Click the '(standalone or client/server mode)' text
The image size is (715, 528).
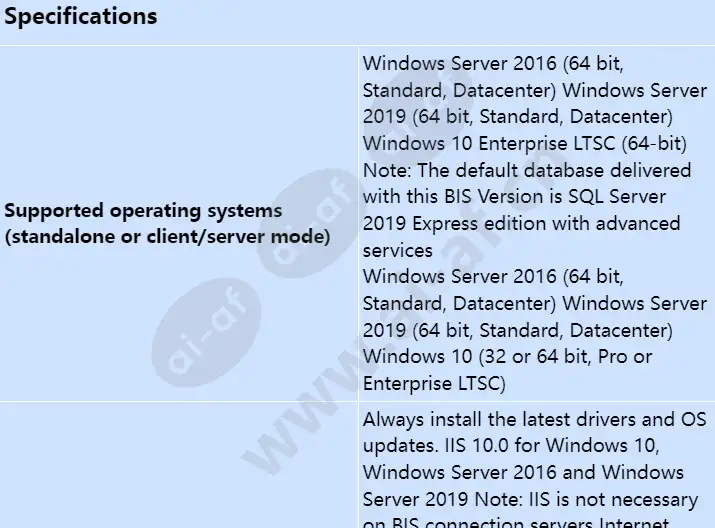(x=167, y=237)
